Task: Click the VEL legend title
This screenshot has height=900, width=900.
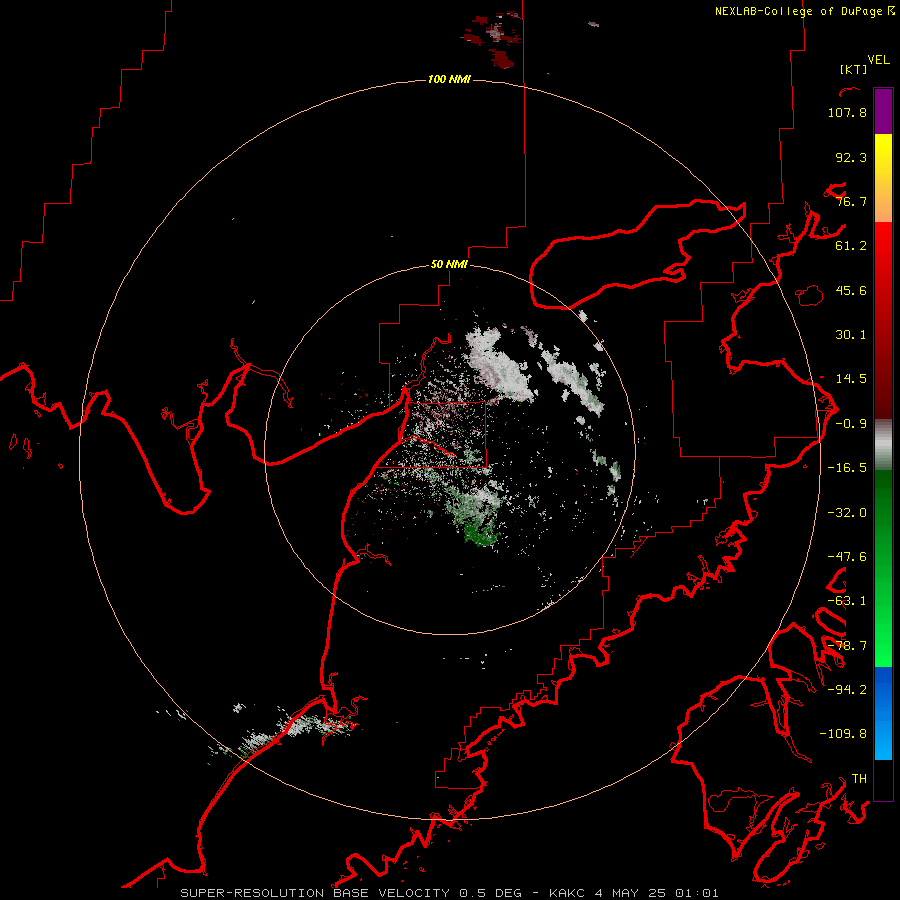Action: tap(878, 60)
